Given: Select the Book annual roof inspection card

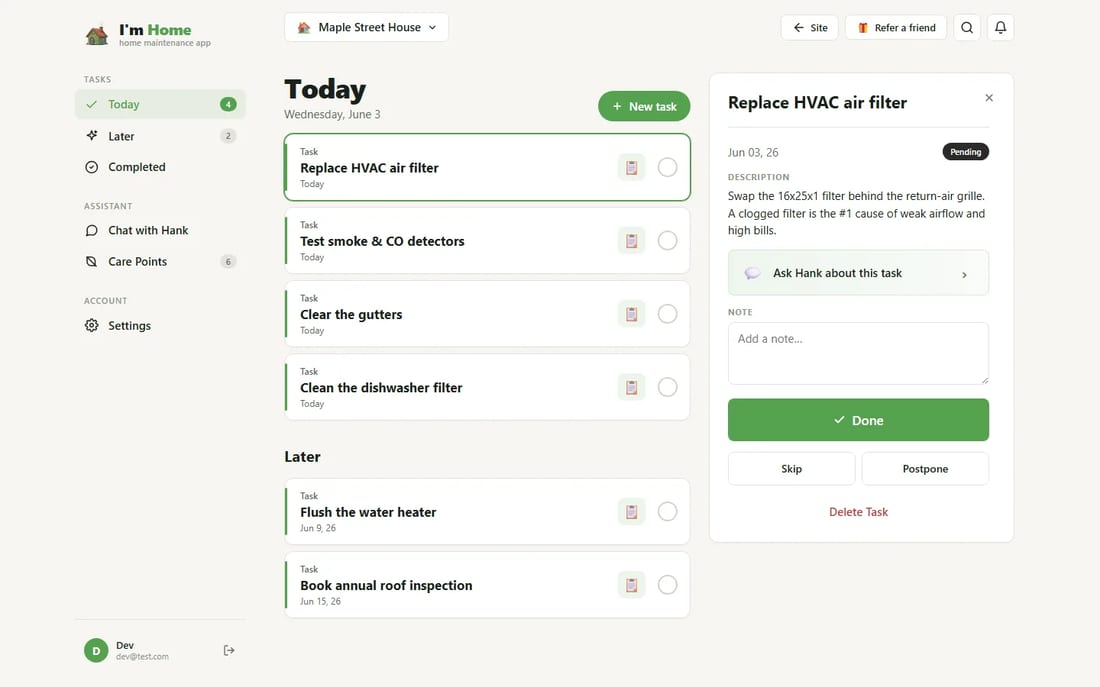Looking at the screenshot, I should pos(487,585).
